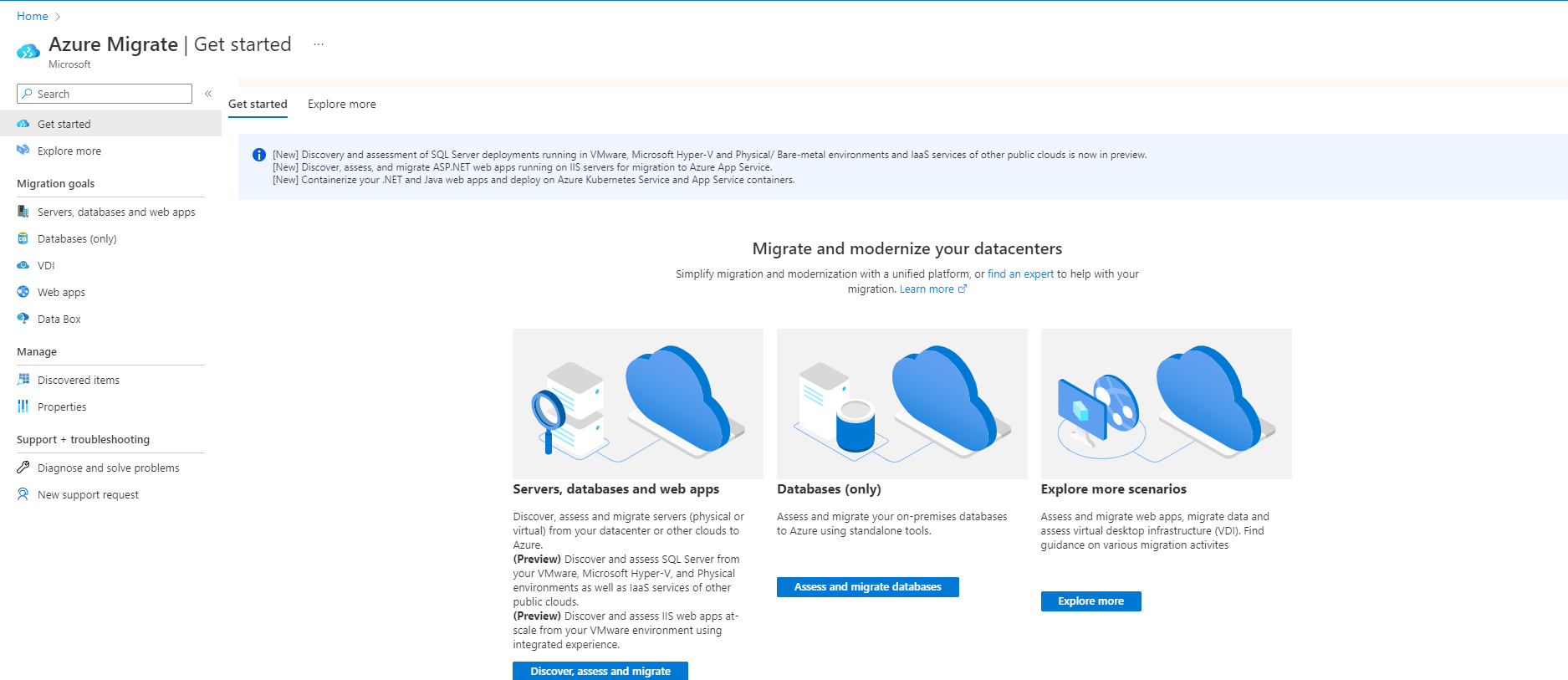This screenshot has width=1568, height=680.
Task: Click the blue Explore more button
Action: (x=1090, y=601)
